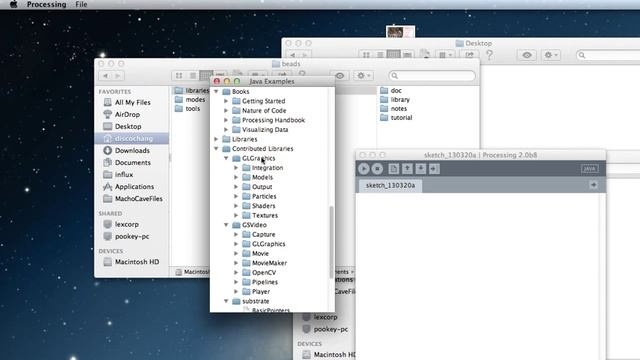Click Quick Look eye in Desktop window
Viewport: 640px width, 360px height.
(x=527, y=55)
